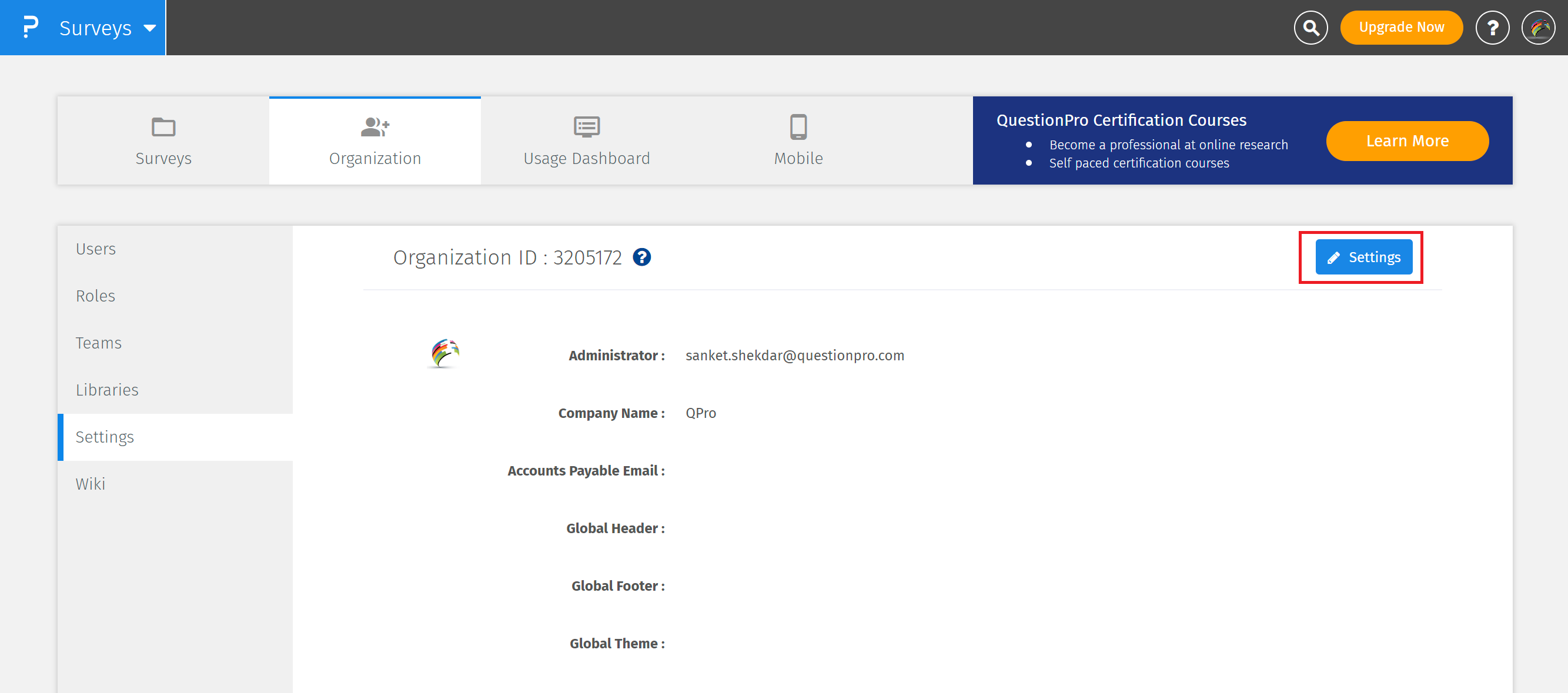The width and height of the screenshot is (1568, 693).
Task: Switch to the Organization tab
Action: pyautogui.click(x=375, y=141)
